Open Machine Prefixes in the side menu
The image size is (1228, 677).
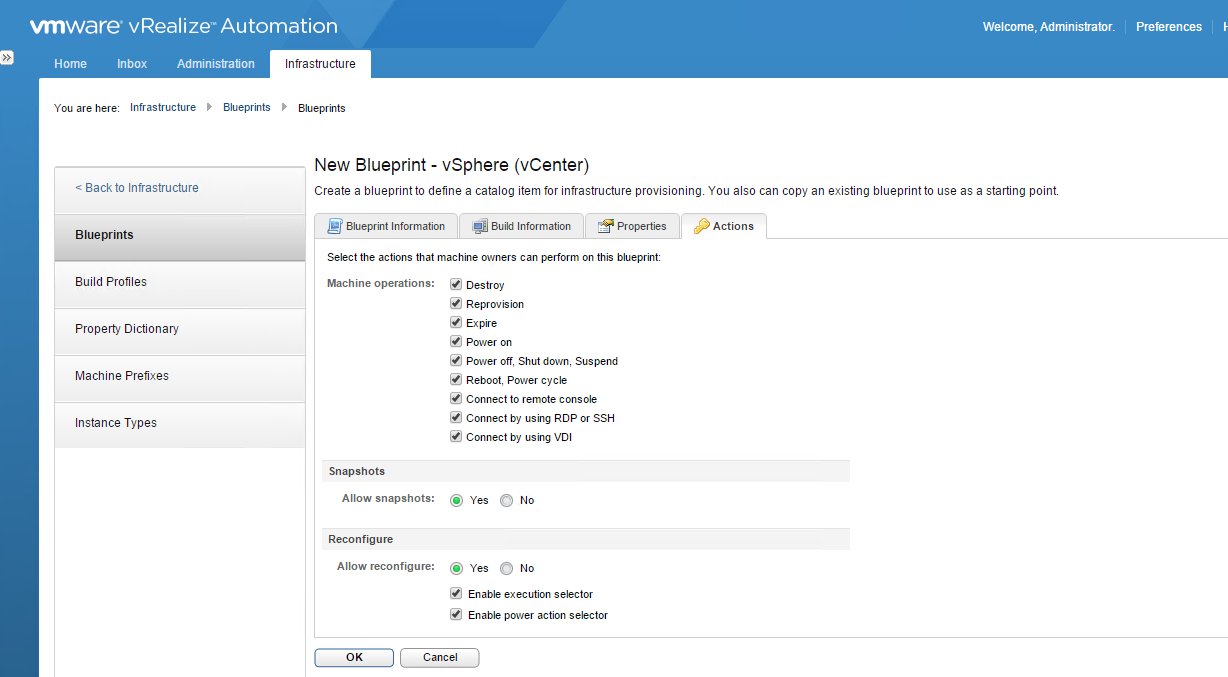pos(180,377)
